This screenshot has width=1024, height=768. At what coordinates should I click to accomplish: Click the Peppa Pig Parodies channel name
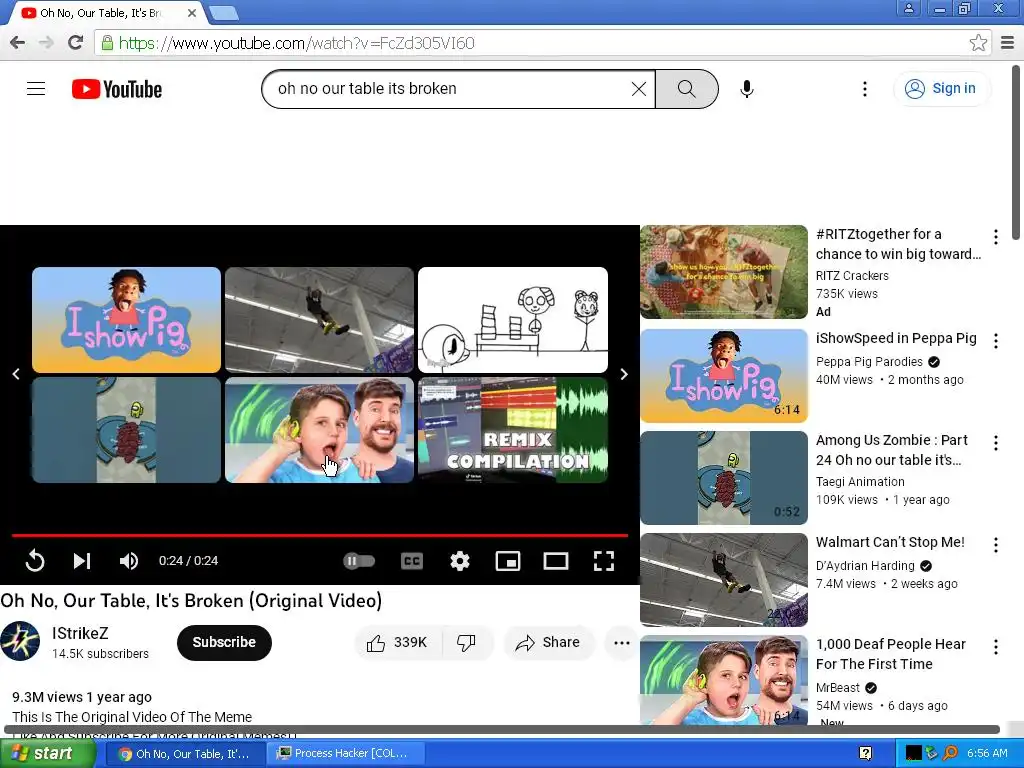[869, 362]
